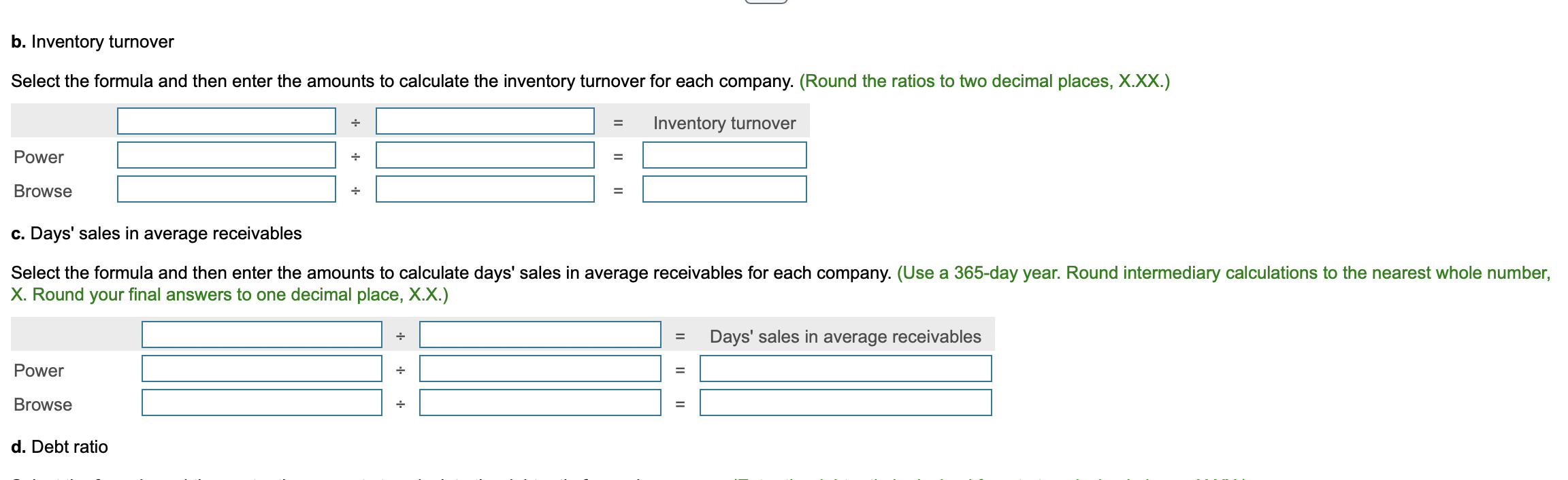Open the days' sales denominator formula selector
The height and width of the screenshot is (480, 1568).
pyautogui.click(x=540, y=335)
